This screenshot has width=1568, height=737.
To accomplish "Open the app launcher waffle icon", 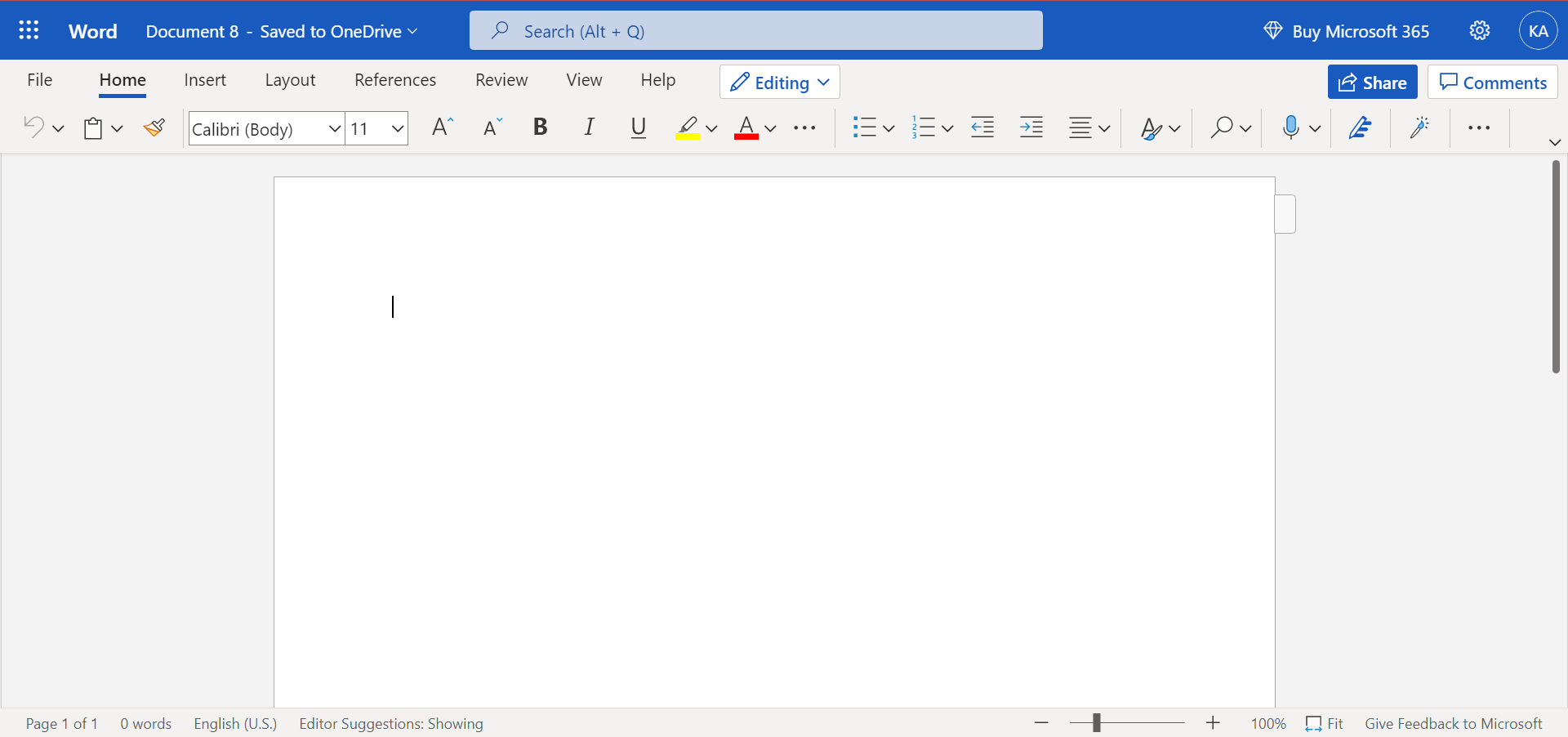I will (x=29, y=31).
